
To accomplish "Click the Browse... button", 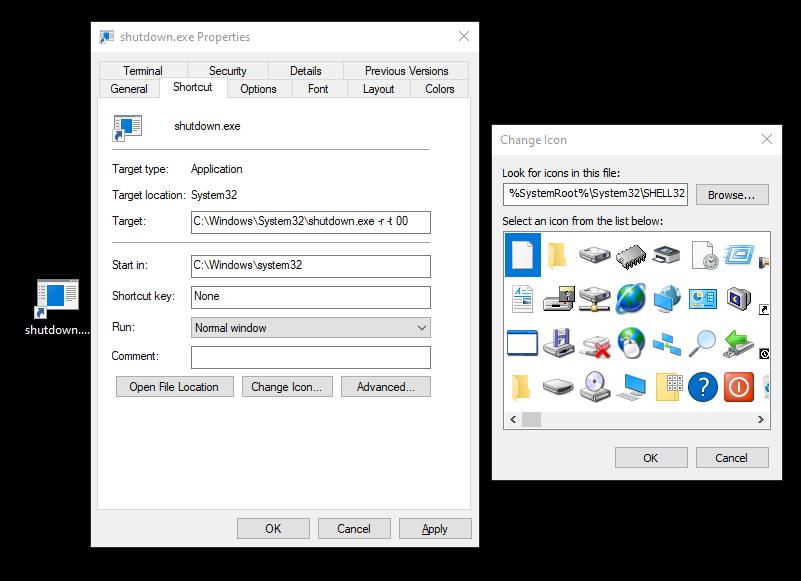I will [731, 195].
